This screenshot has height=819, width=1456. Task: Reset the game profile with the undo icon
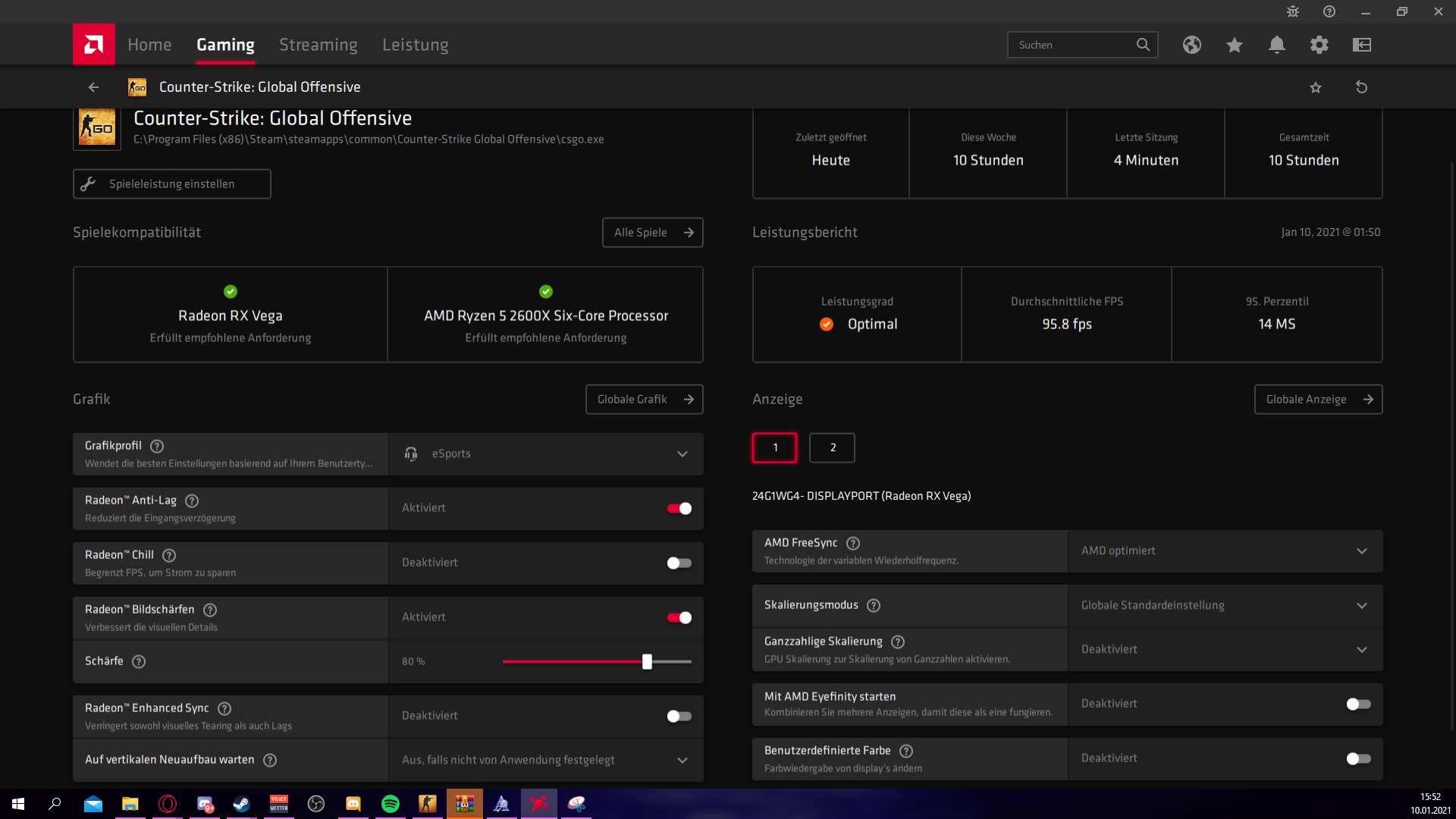click(1361, 87)
